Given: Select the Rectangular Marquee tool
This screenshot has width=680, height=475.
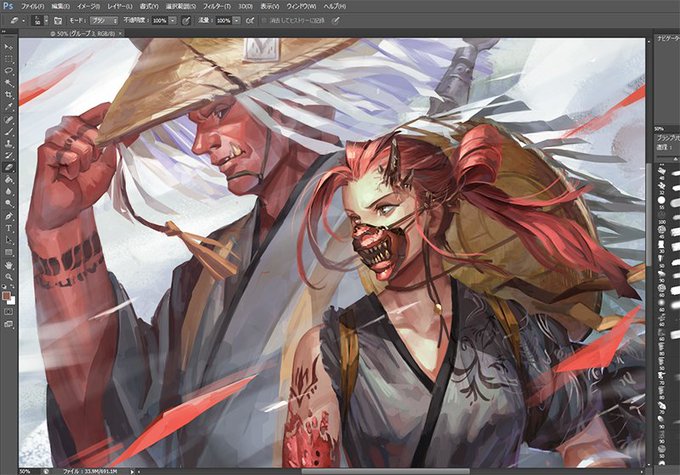Looking at the screenshot, I should [8, 59].
